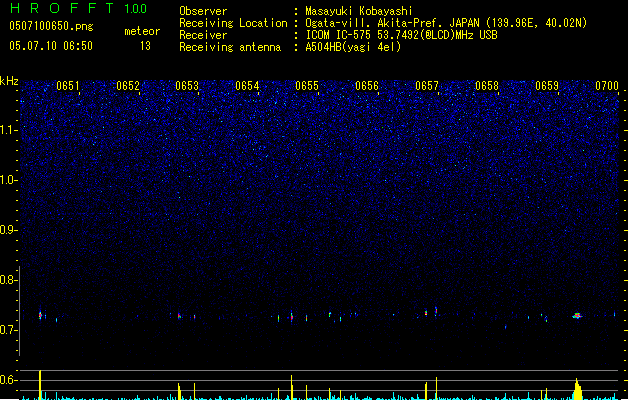The image size is (629, 400).
Task: Click the meteor count label
Action: (142, 31)
